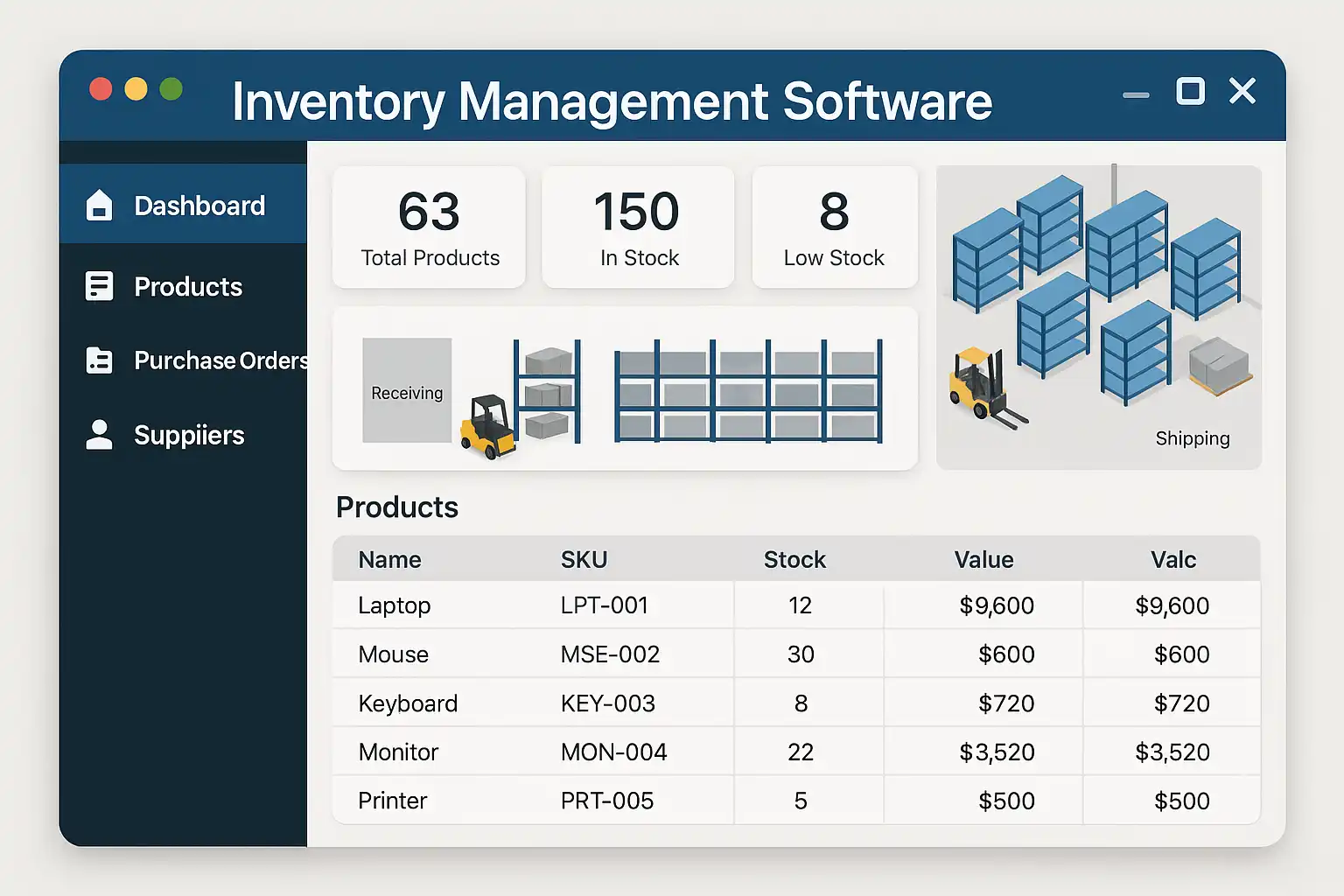Image resolution: width=1344 pixels, height=896 pixels.
Task: Click the yellow traffic light button
Action: pyautogui.click(x=136, y=89)
